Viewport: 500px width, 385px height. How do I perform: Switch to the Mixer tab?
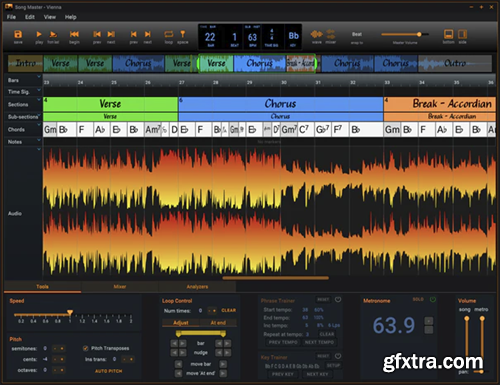coord(120,287)
